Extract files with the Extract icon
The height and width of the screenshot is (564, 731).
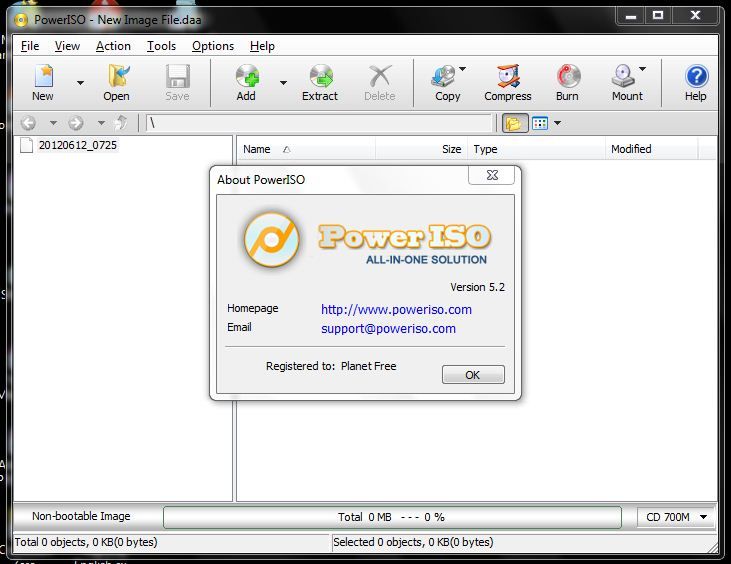coord(320,83)
